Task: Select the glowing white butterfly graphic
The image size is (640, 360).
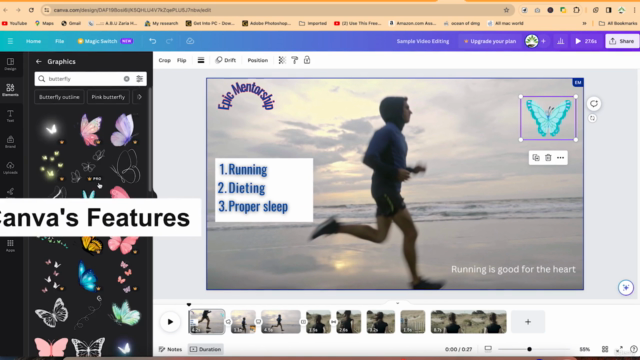Action: (x=51, y=130)
